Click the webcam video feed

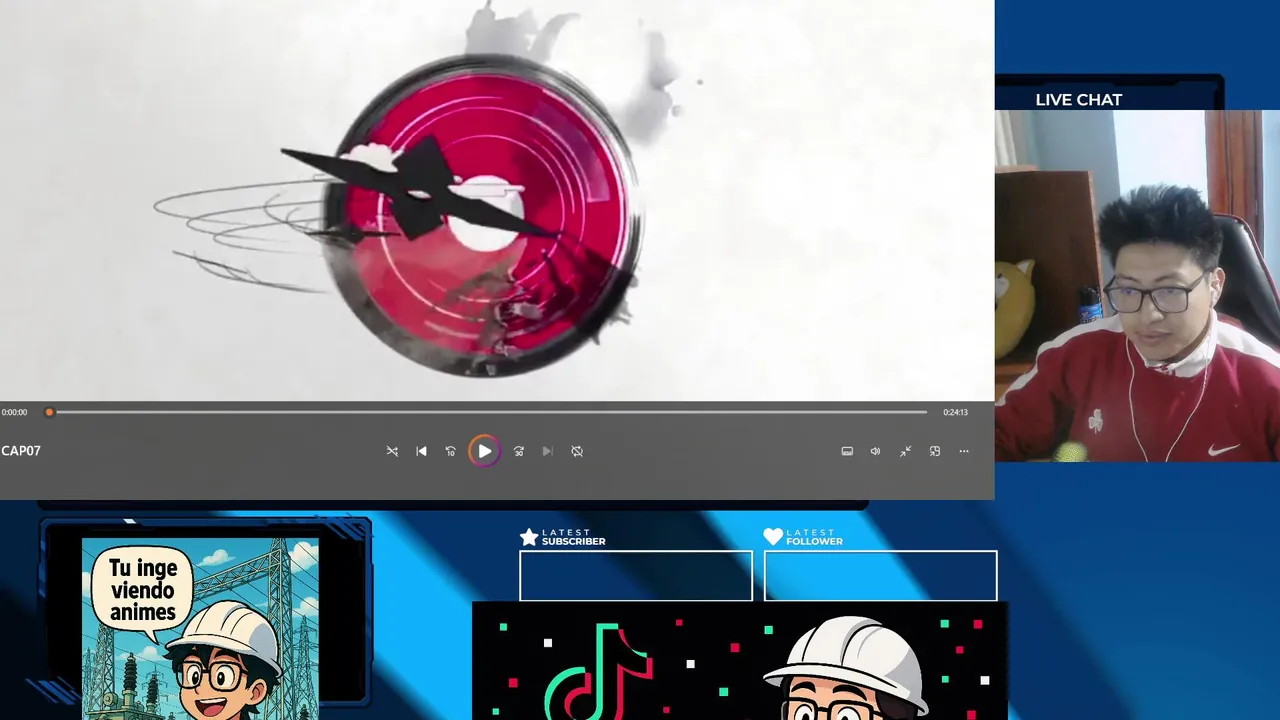(1137, 286)
